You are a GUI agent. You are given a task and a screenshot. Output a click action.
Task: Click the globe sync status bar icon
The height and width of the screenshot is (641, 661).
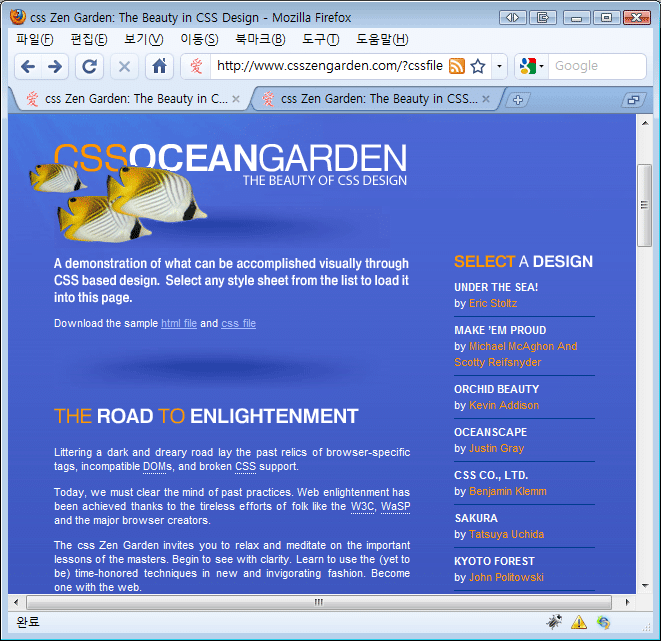point(604,622)
